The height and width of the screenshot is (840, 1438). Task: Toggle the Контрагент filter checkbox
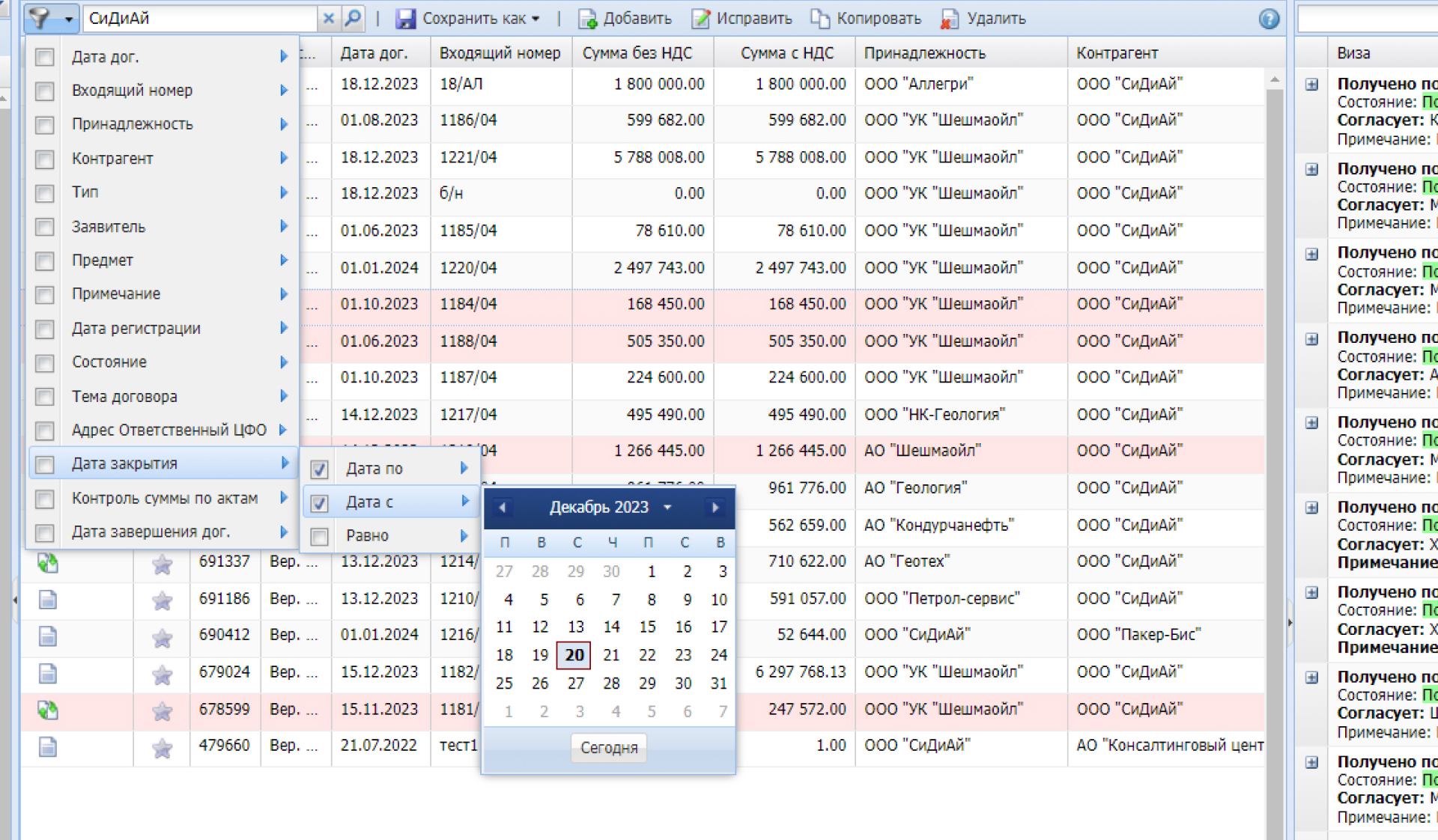[45, 159]
